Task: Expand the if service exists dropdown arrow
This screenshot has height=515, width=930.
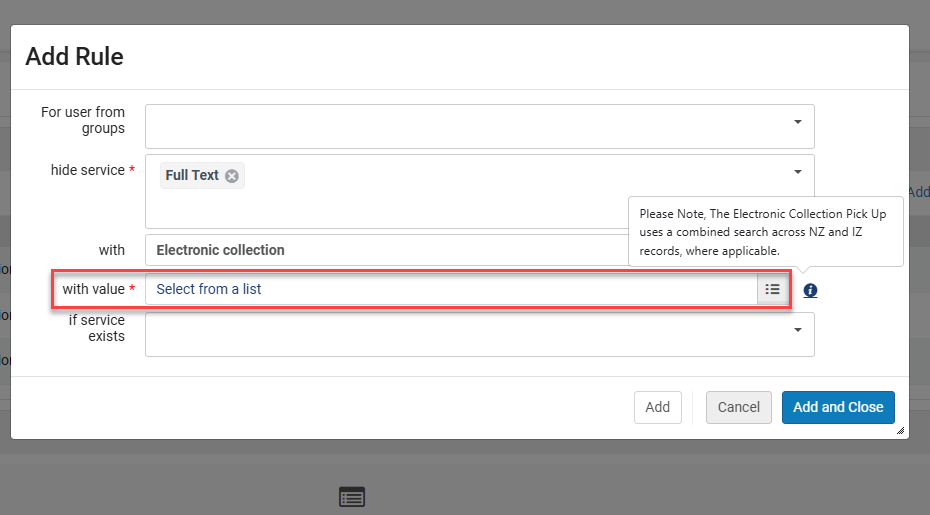Action: click(x=797, y=329)
